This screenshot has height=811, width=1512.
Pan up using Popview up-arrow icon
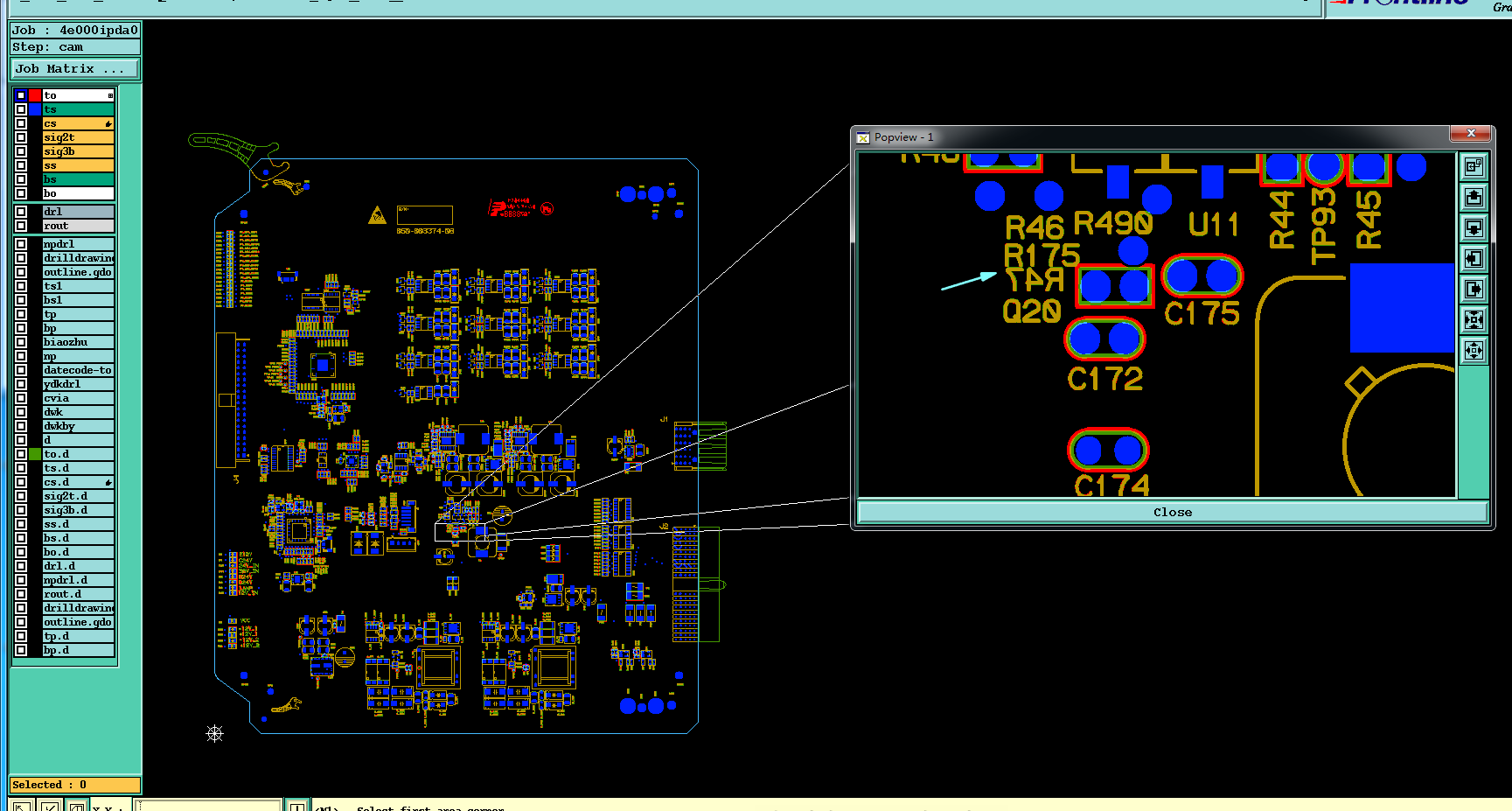click(1474, 197)
